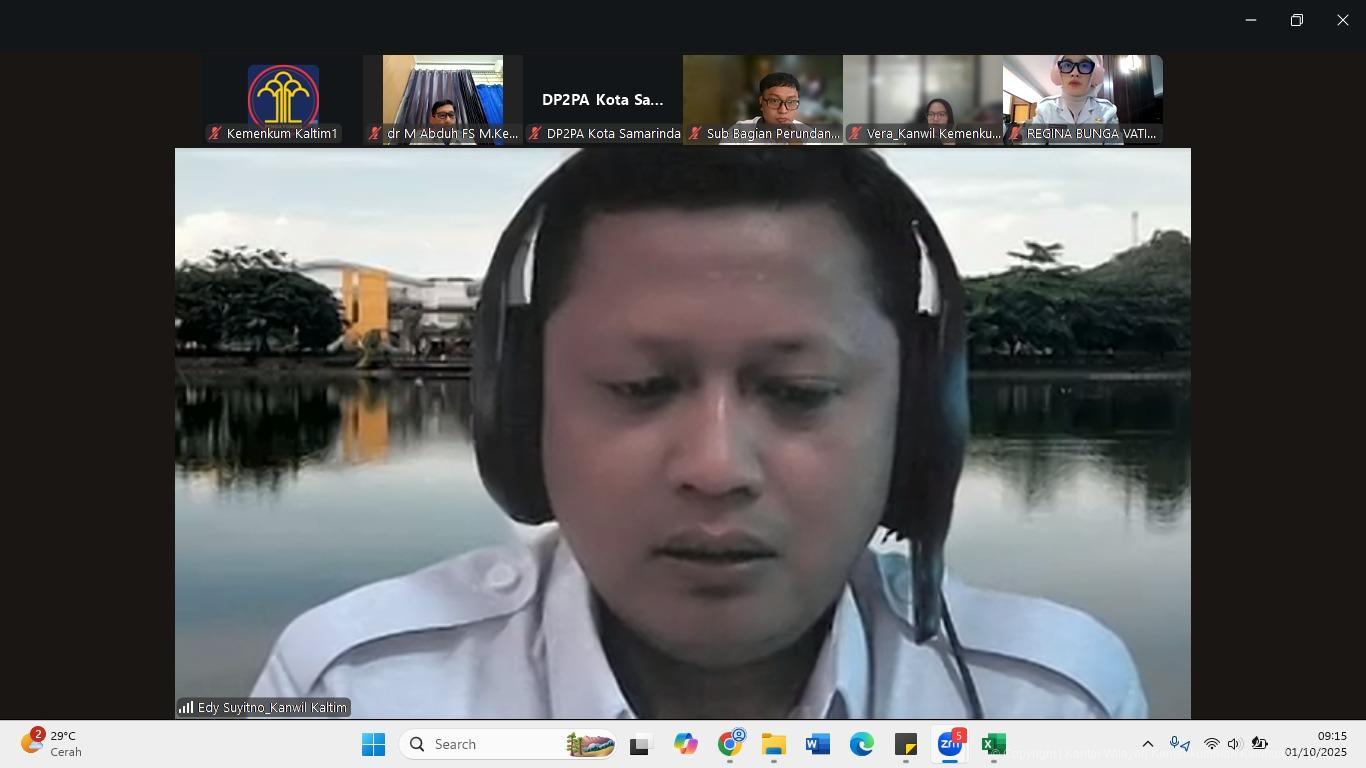1366x768 pixels.
Task: Open the Copilot app icon
Action: 685,745
